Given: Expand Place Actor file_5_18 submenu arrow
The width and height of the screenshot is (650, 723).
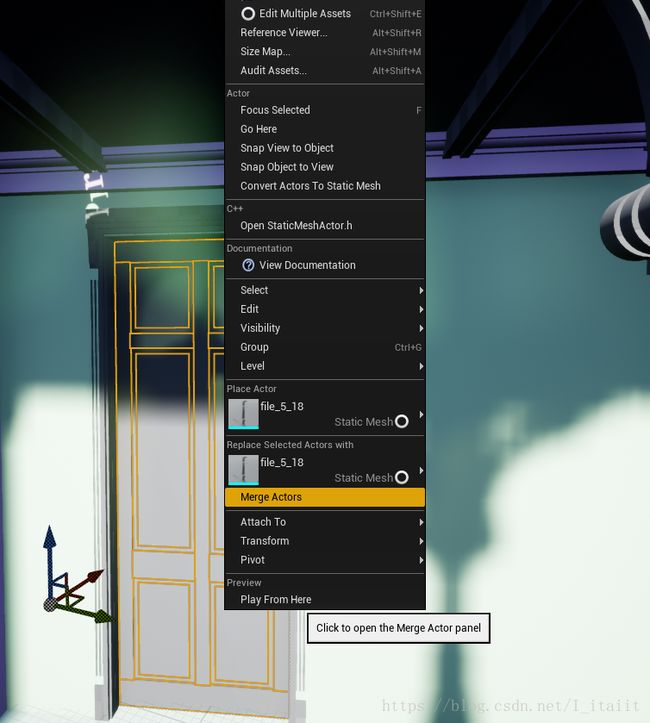Looking at the screenshot, I should (421, 415).
